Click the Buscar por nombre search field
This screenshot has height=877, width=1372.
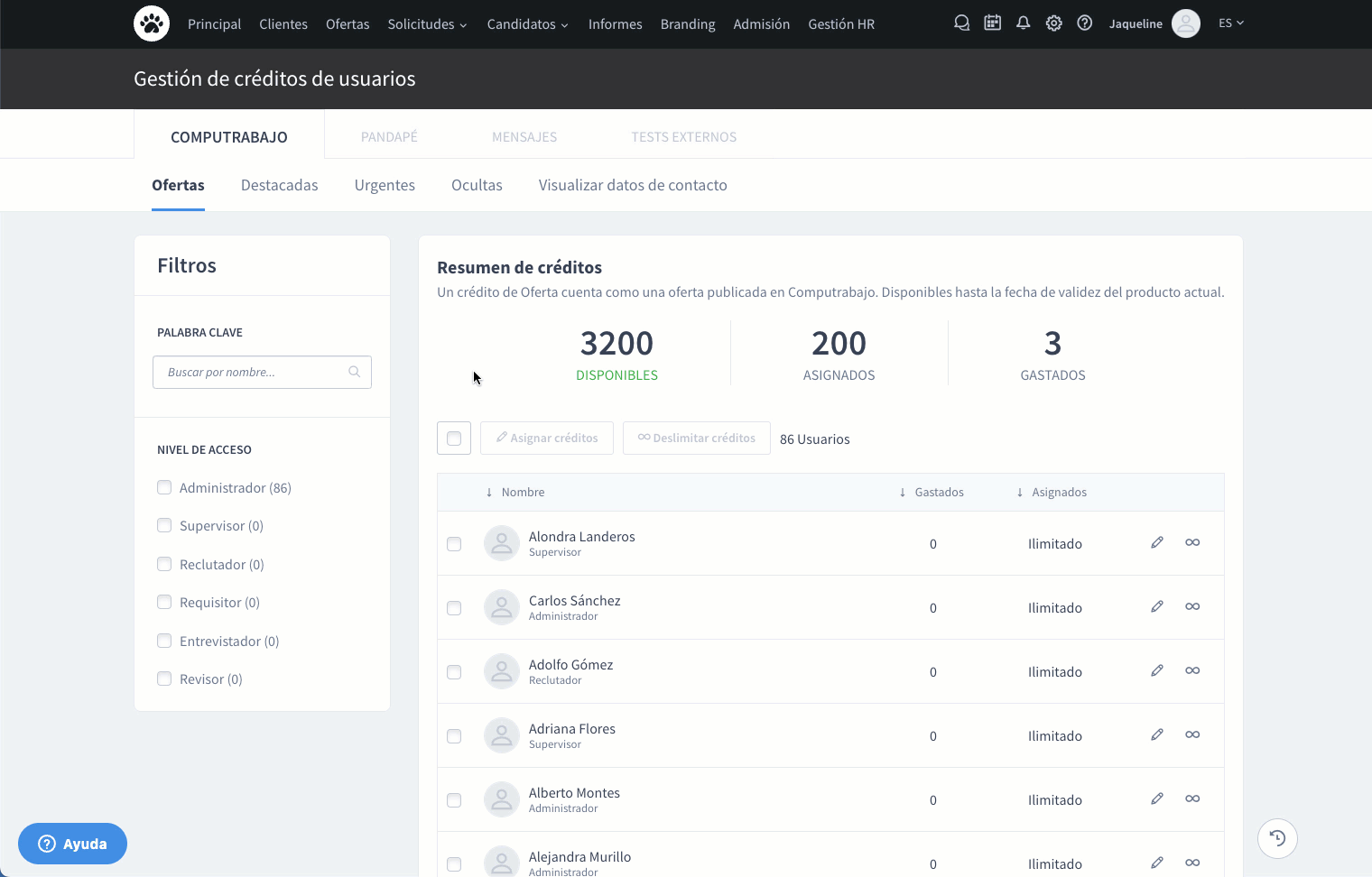[253, 372]
